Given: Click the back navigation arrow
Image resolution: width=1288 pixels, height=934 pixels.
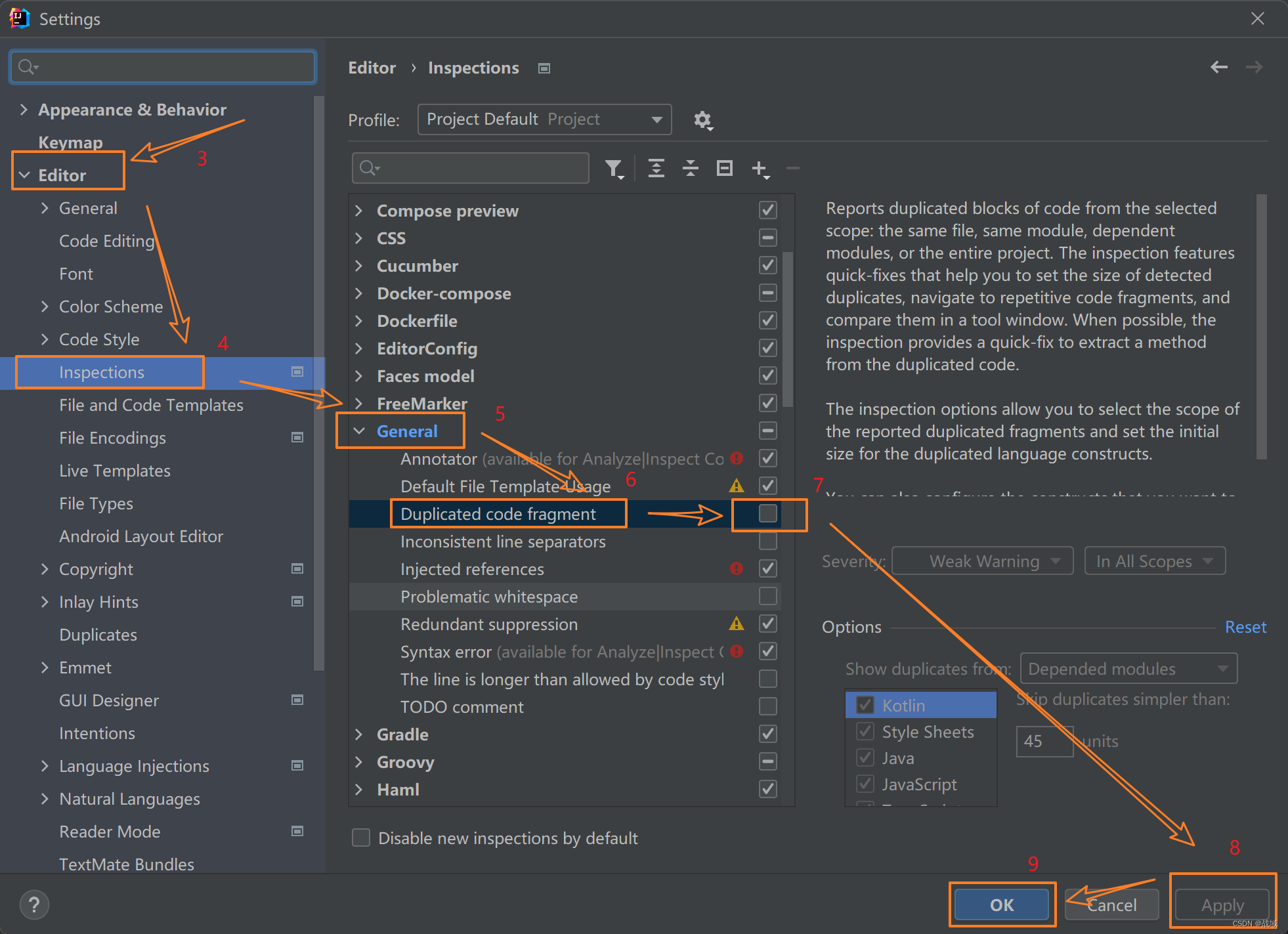Looking at the screenshot, I should [x=1218, y=67].
